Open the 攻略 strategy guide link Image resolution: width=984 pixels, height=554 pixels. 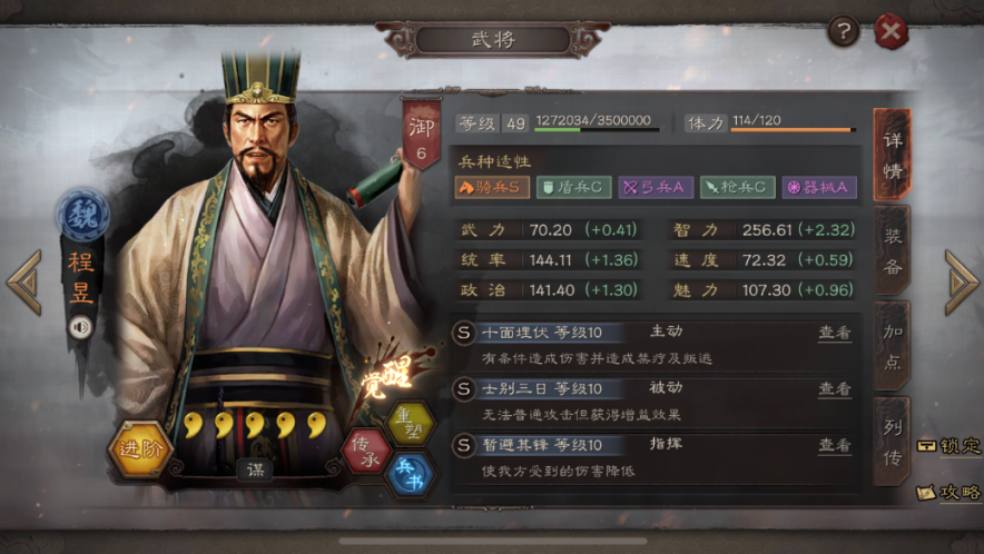pyautogui.click(x=948, y=493)
